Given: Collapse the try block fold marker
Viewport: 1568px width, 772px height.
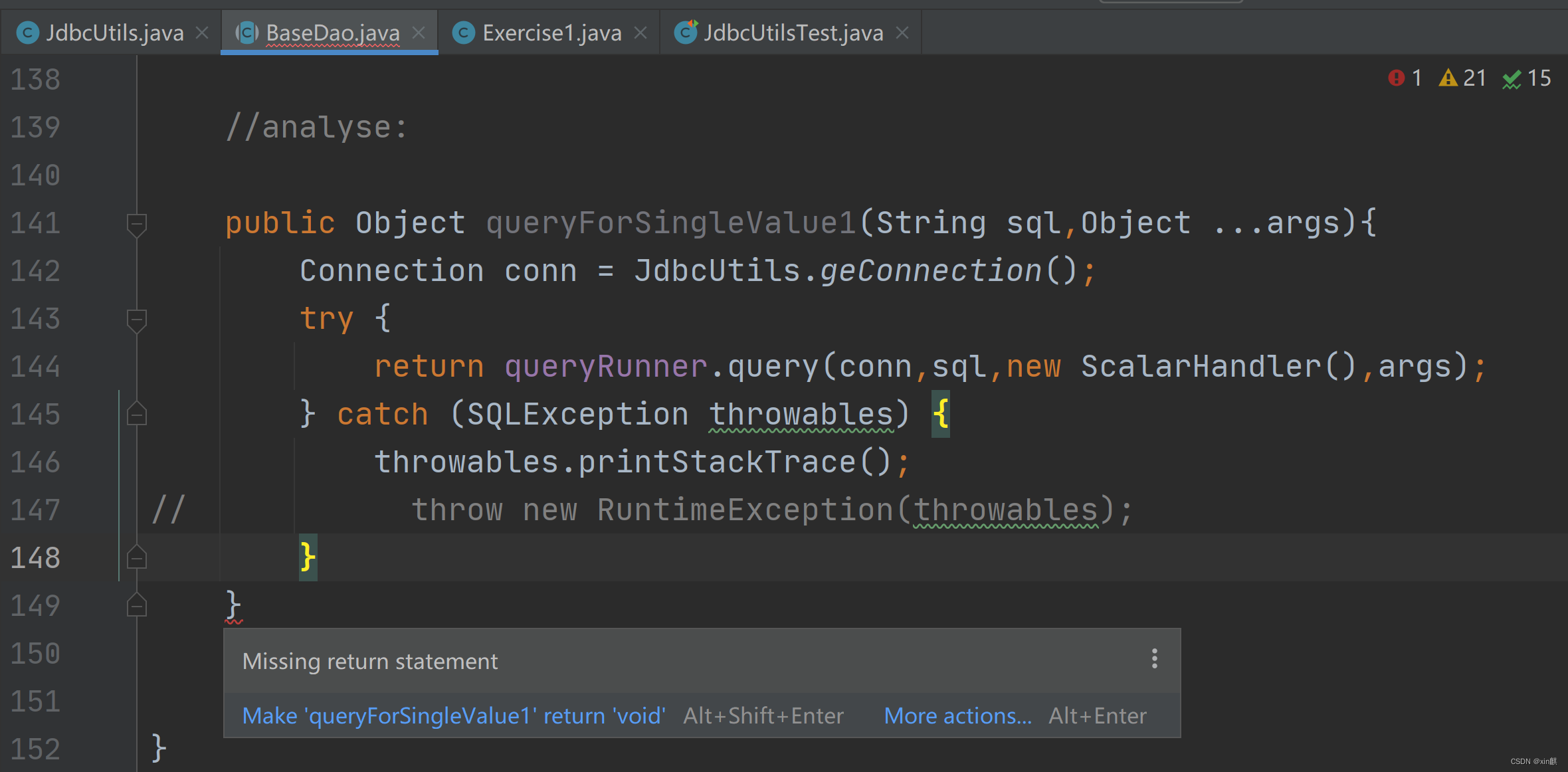Looking at the screenshot, I should click(137, 319).
